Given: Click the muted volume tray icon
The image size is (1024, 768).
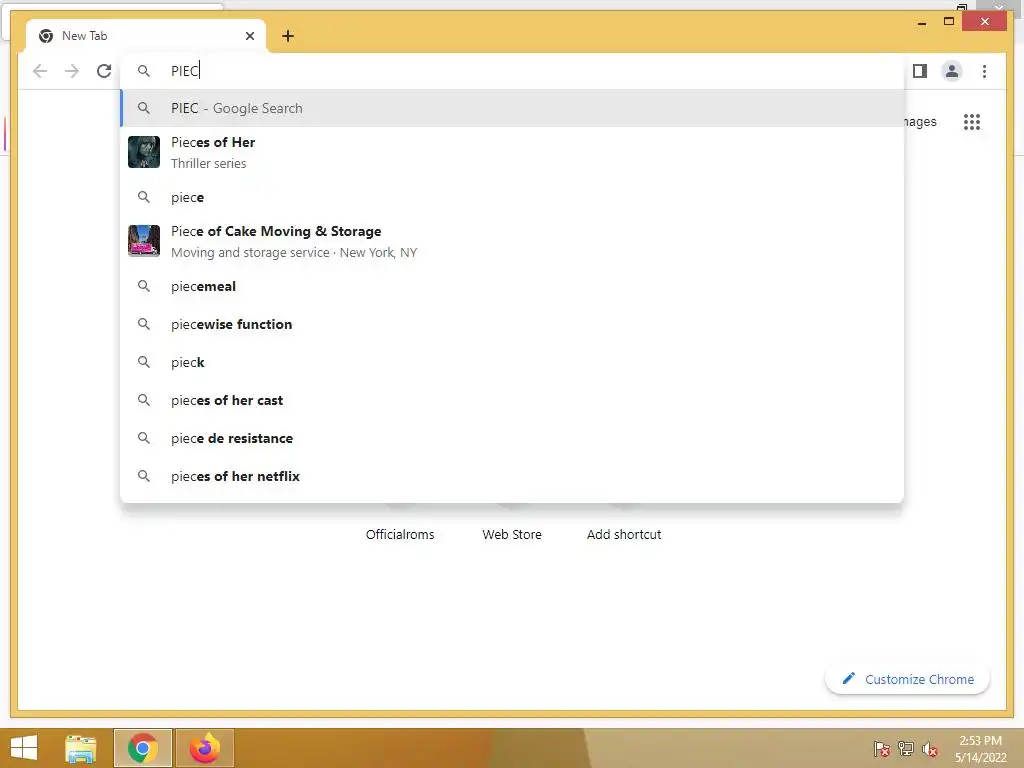Looking at the screenshot, I should tap(930, 748).
